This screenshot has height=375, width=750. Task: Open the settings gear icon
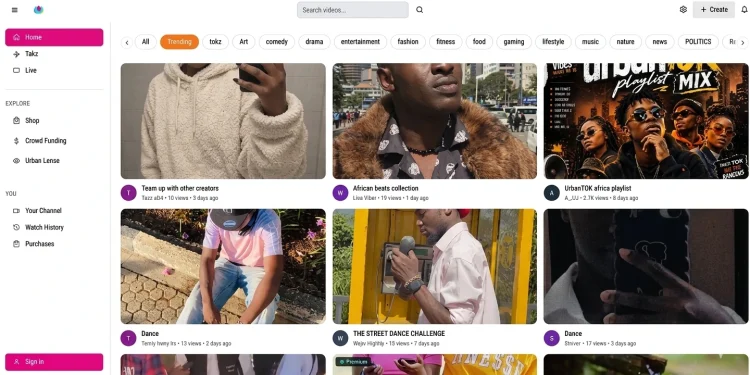[683, 10]
